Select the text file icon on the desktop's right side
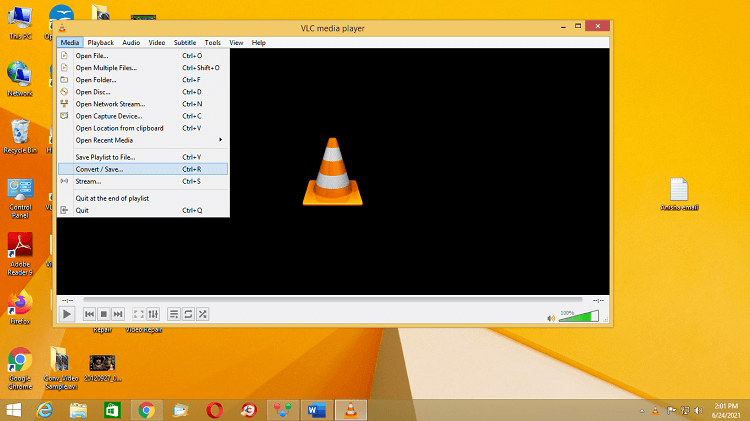 [679, 194]
